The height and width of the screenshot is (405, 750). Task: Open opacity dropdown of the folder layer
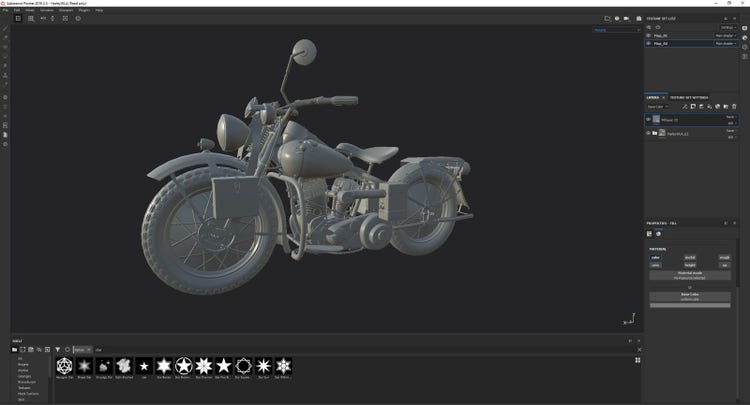tap(731, 137)
